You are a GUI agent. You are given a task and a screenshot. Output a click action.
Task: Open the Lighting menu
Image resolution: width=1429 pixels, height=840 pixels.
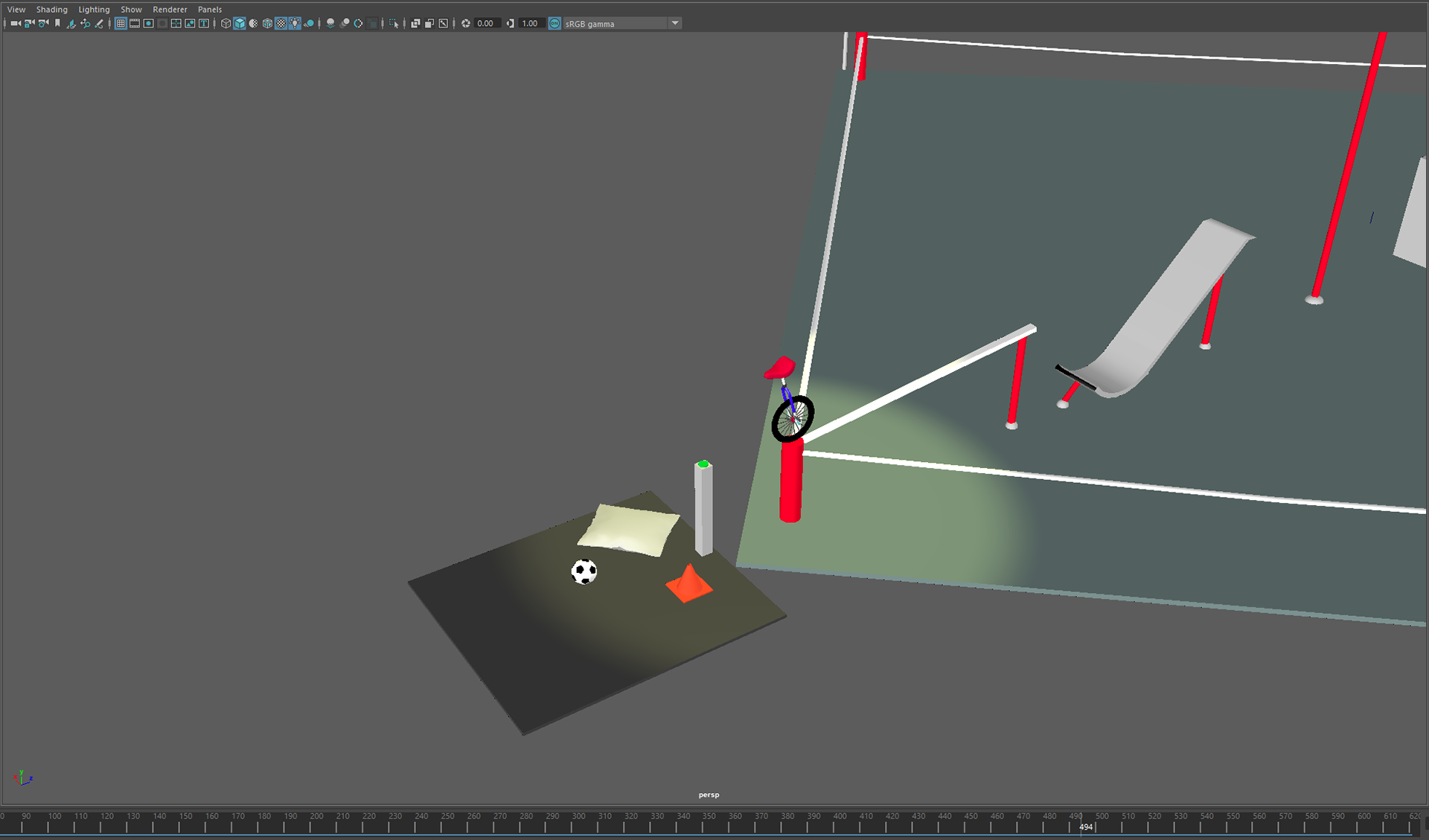[94, 10]
